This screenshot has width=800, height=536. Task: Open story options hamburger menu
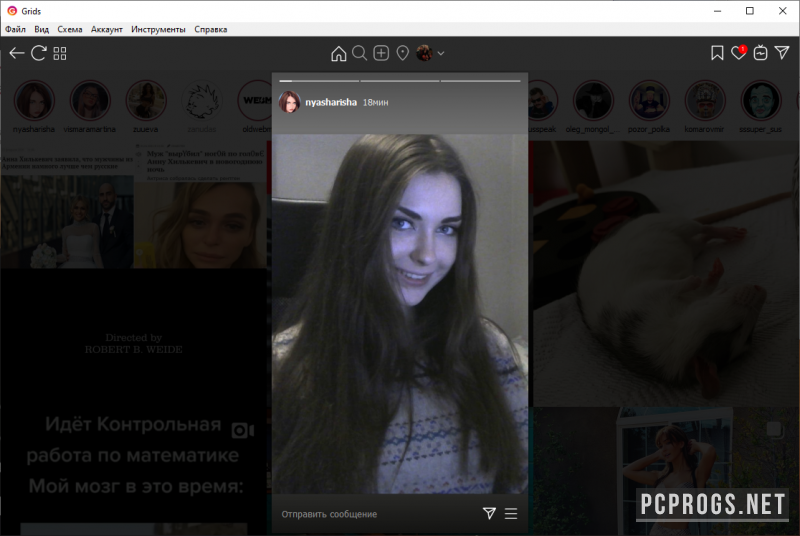[x=511, y=514]
